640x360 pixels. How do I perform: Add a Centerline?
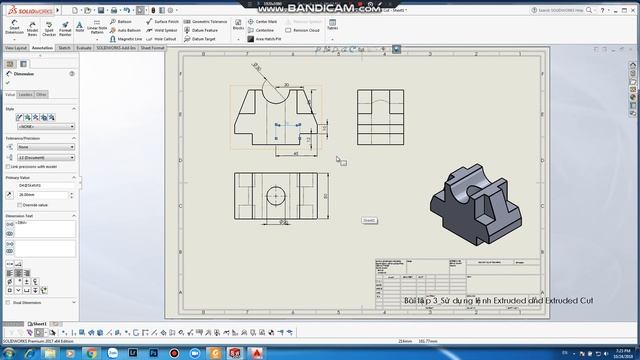[x=261, y=30]
